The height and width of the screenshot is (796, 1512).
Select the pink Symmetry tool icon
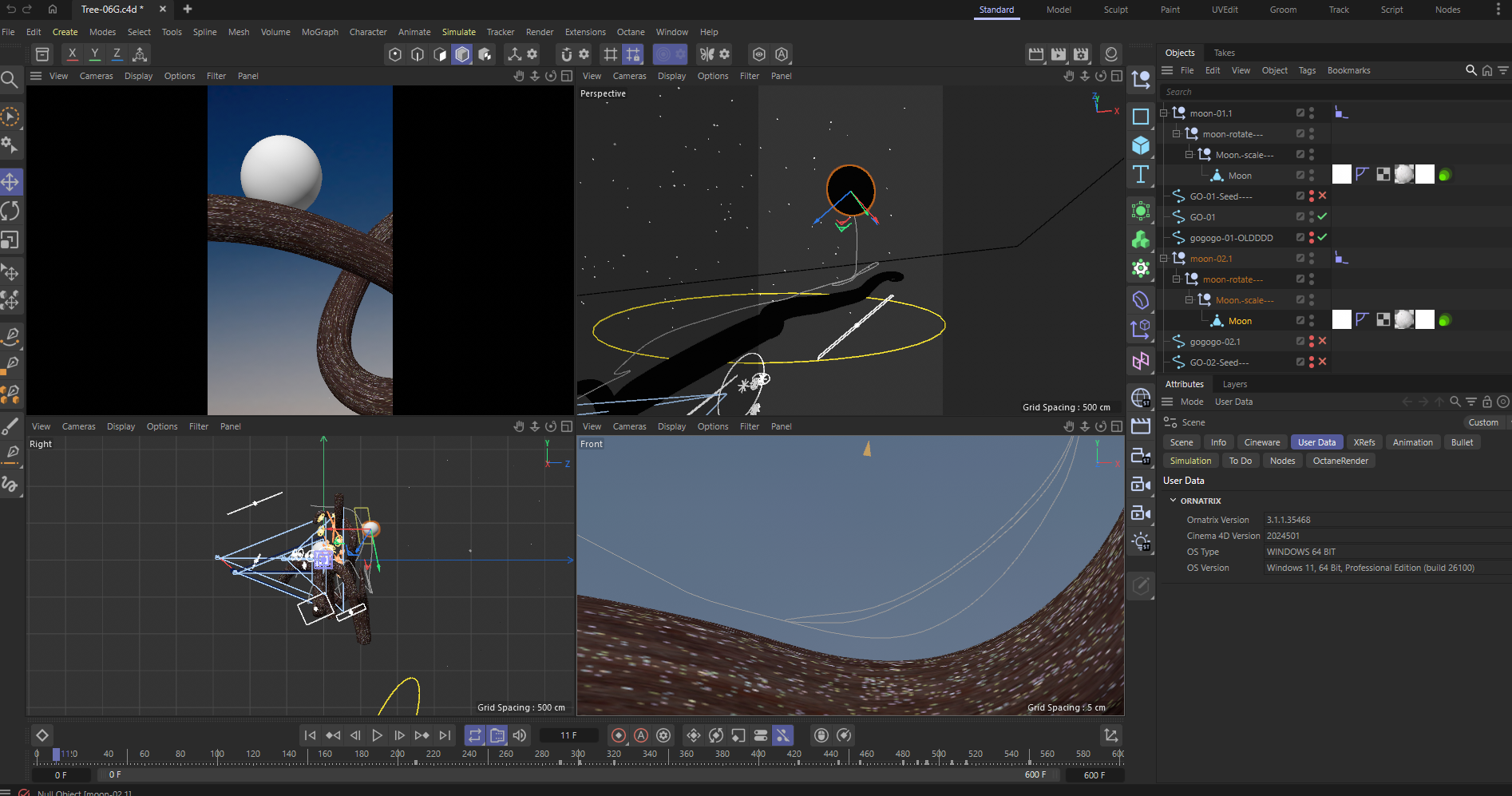[1141, 361]
